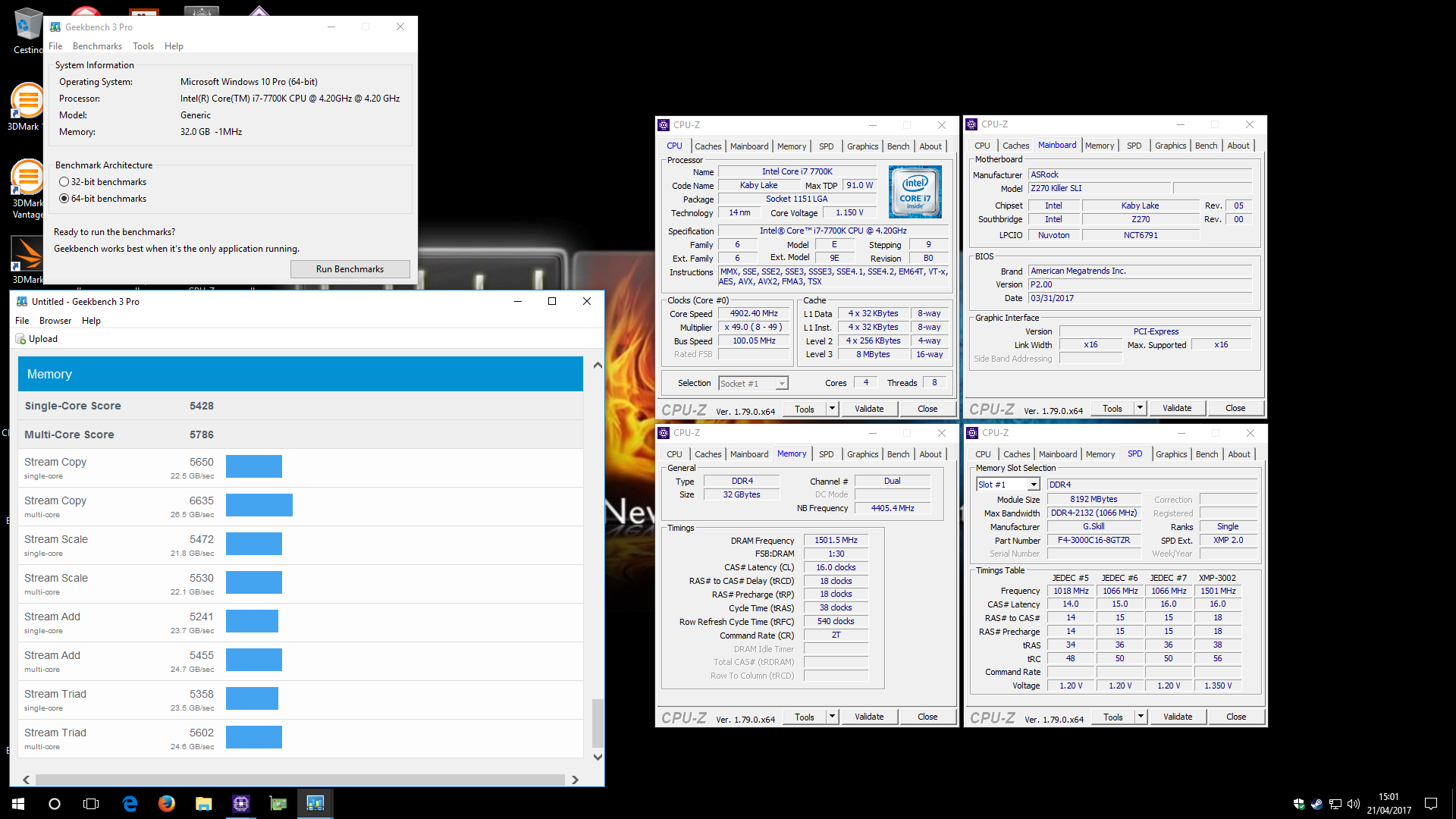Image resolution: width=1456 pixels, height=819 pixels.
Task: Switch to Caches tab in CPU-Z CPU window
Action: (x=708, y=146)
